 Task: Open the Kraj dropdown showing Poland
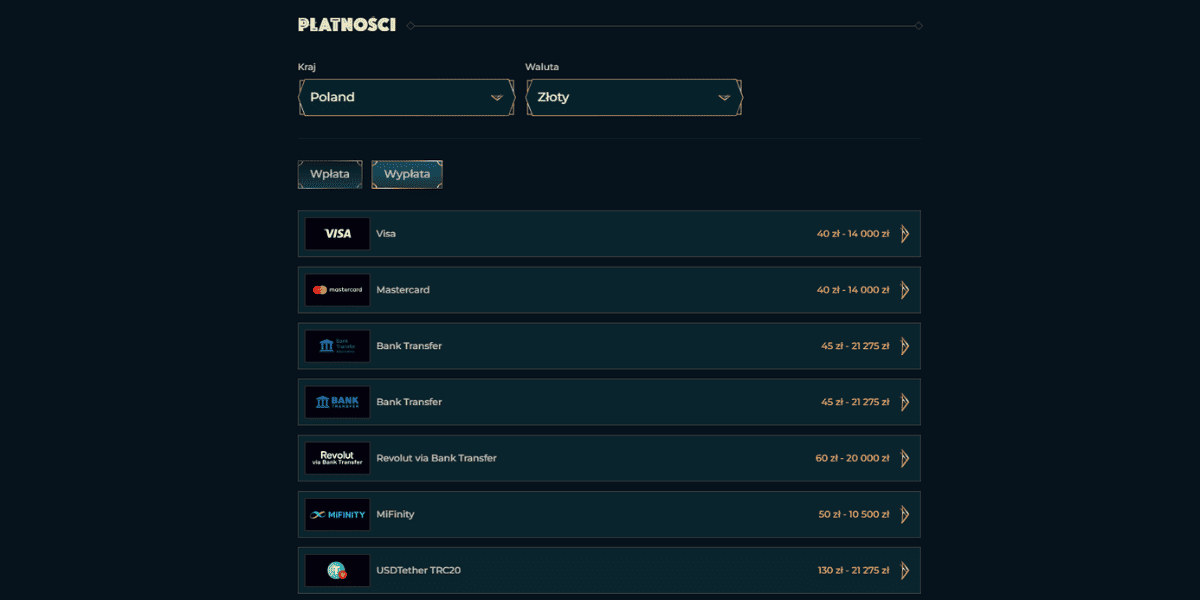[406, 97]
